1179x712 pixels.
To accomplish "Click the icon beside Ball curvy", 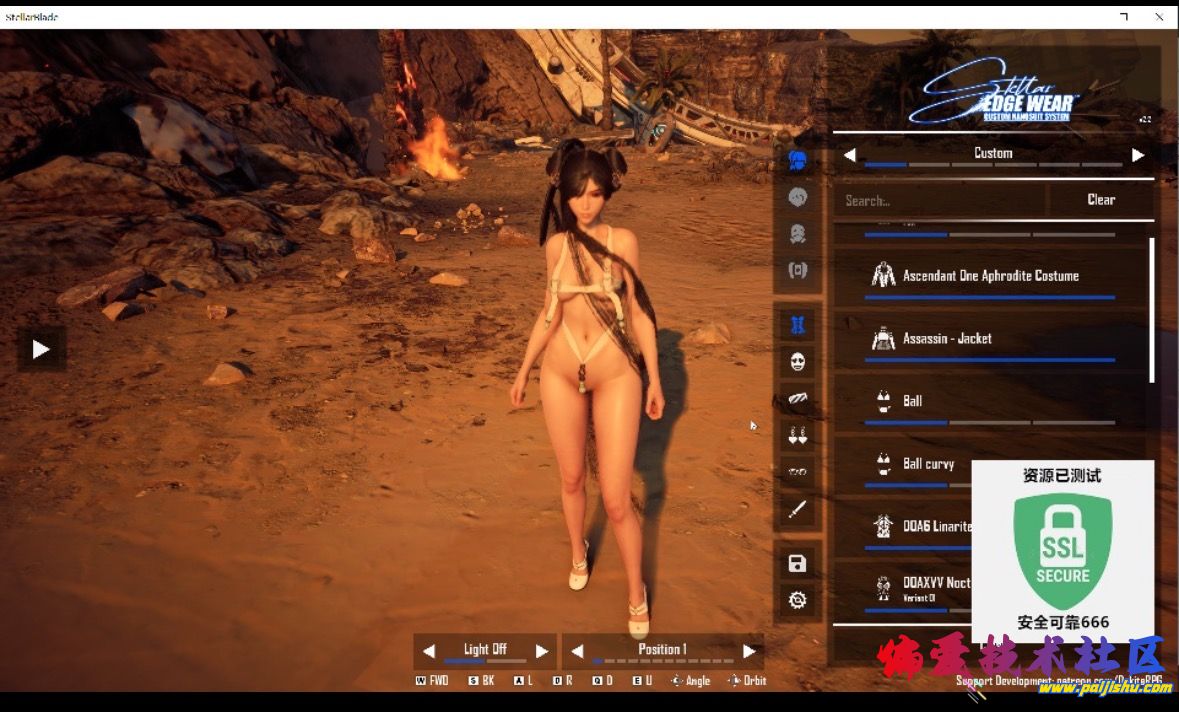I will pyautogui.click(x=883, y=463).
